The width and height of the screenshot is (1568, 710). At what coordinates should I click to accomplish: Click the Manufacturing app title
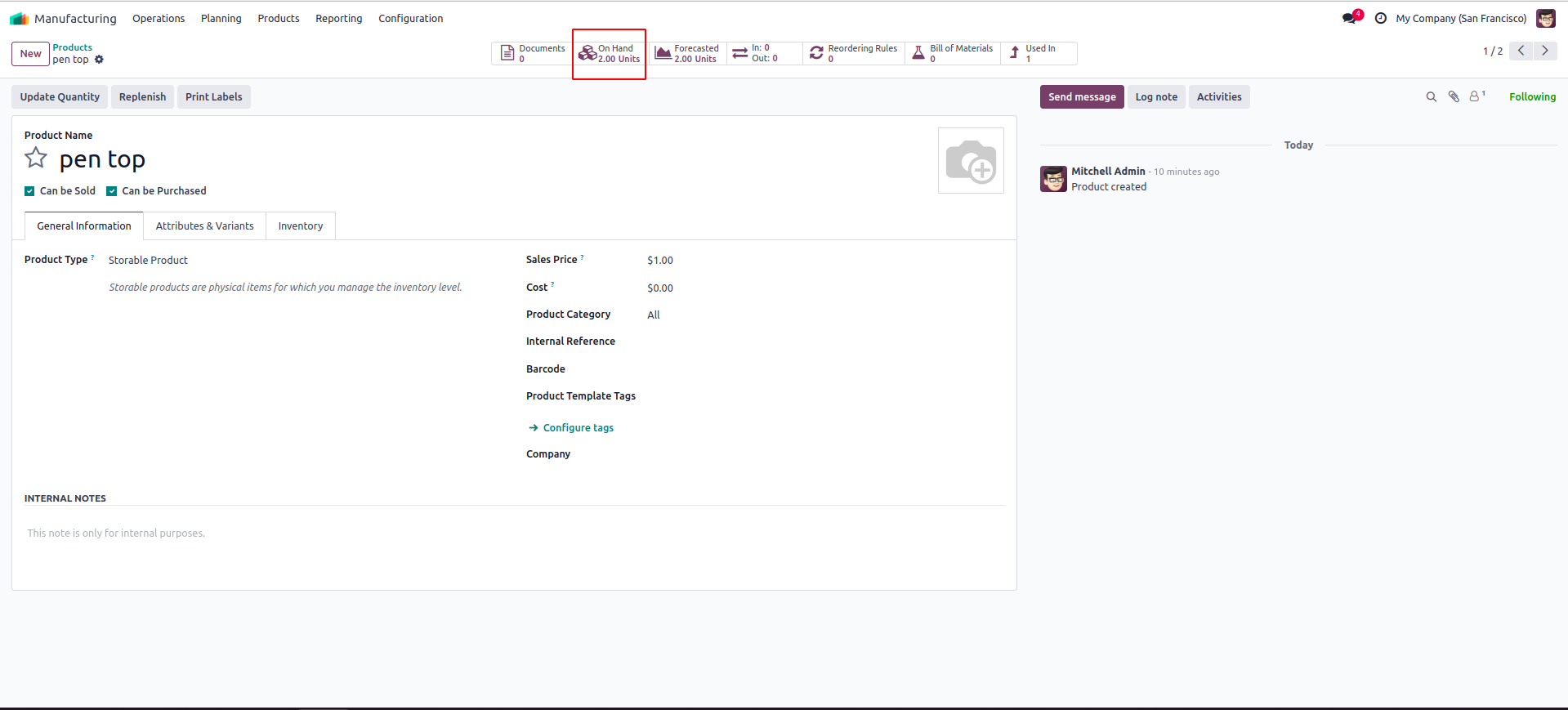pos(75,18)
